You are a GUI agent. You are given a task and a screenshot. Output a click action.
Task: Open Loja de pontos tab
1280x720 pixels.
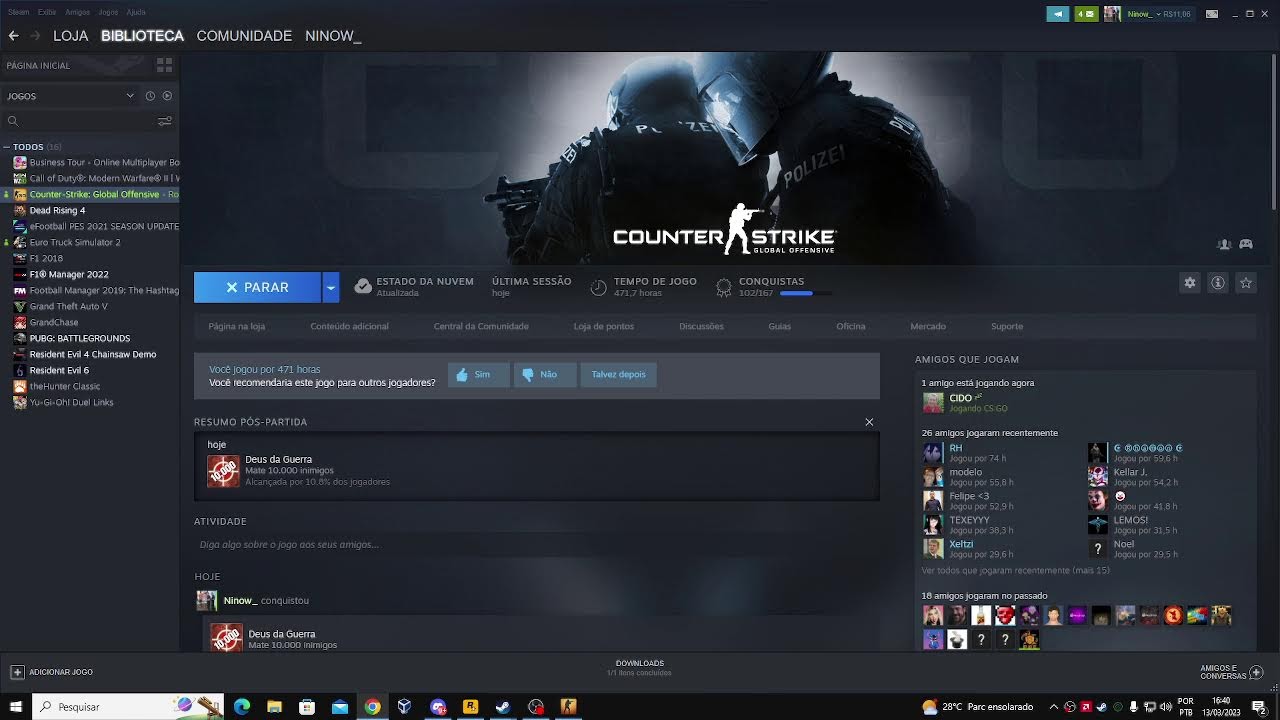pyautogui.click(x=603, y=326)
